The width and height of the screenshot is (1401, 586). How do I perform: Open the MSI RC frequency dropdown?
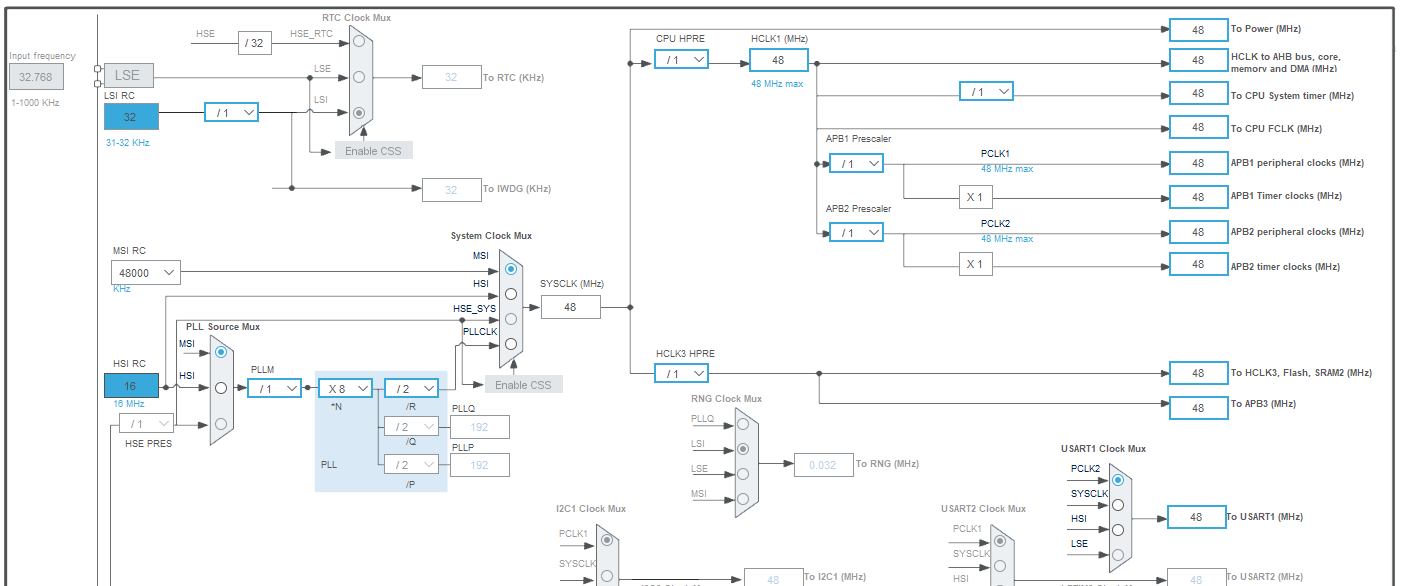[145, 271]
